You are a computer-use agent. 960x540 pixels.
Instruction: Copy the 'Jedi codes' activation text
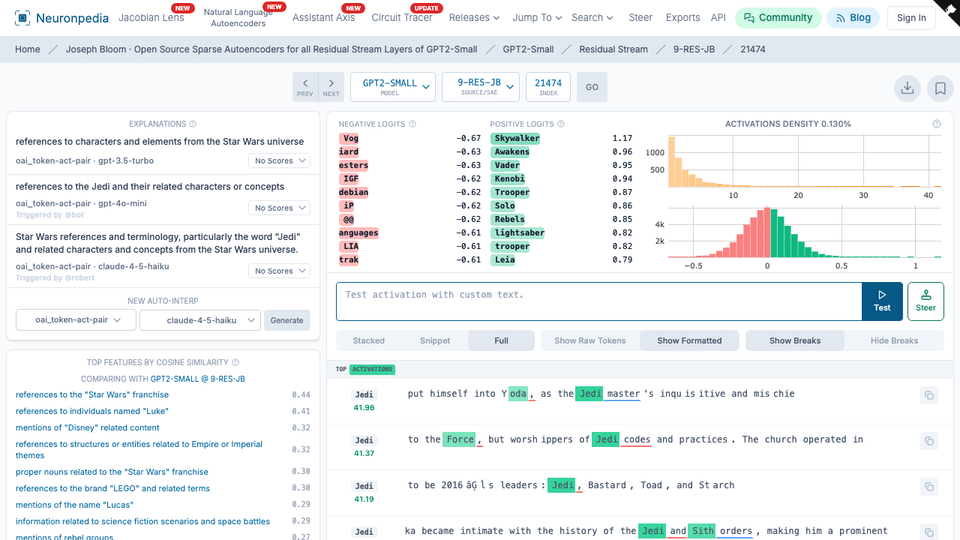(929, 441)
